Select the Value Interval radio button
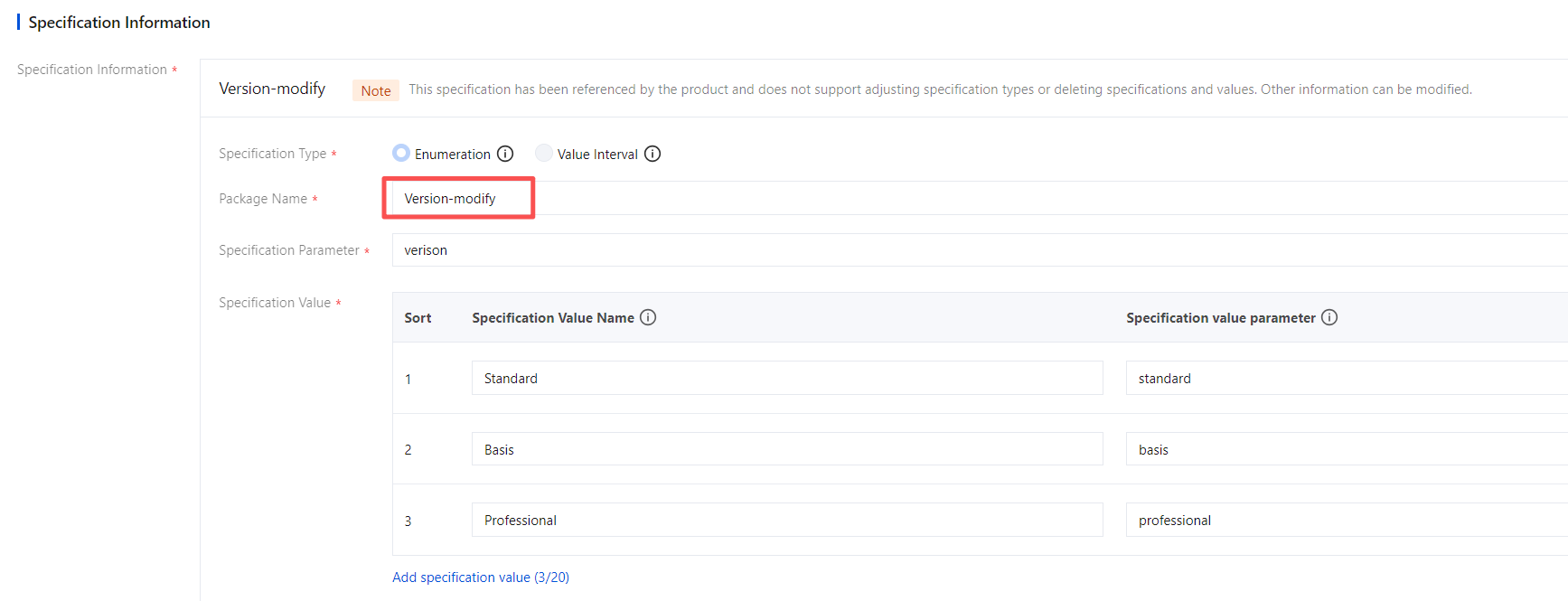This screenshot has width=1568, height=601. click(x=544, y=153)
